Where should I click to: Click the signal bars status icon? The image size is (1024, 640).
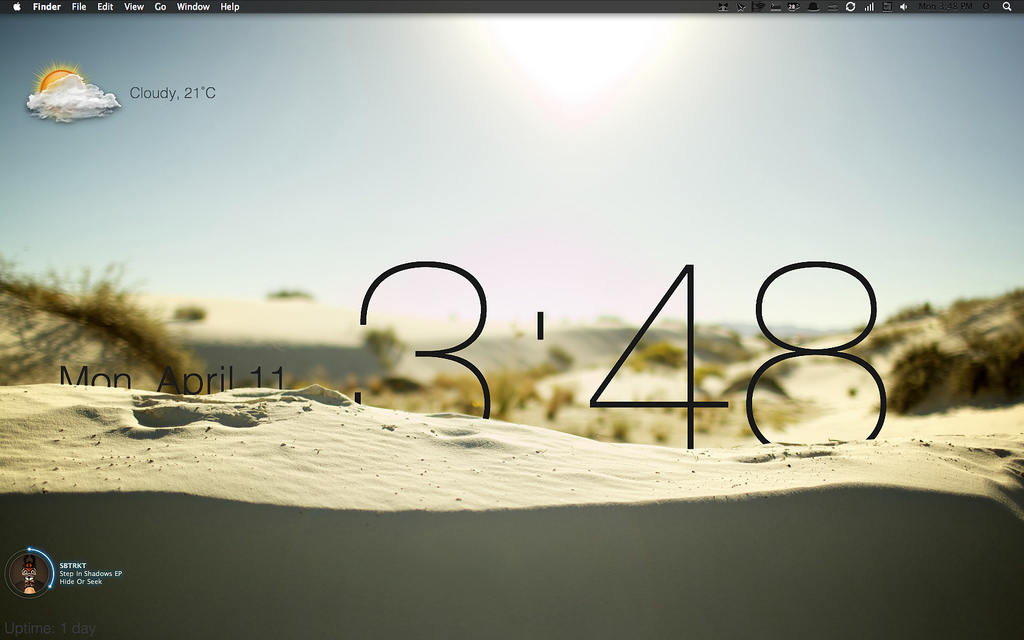click(x=869, y=7)
